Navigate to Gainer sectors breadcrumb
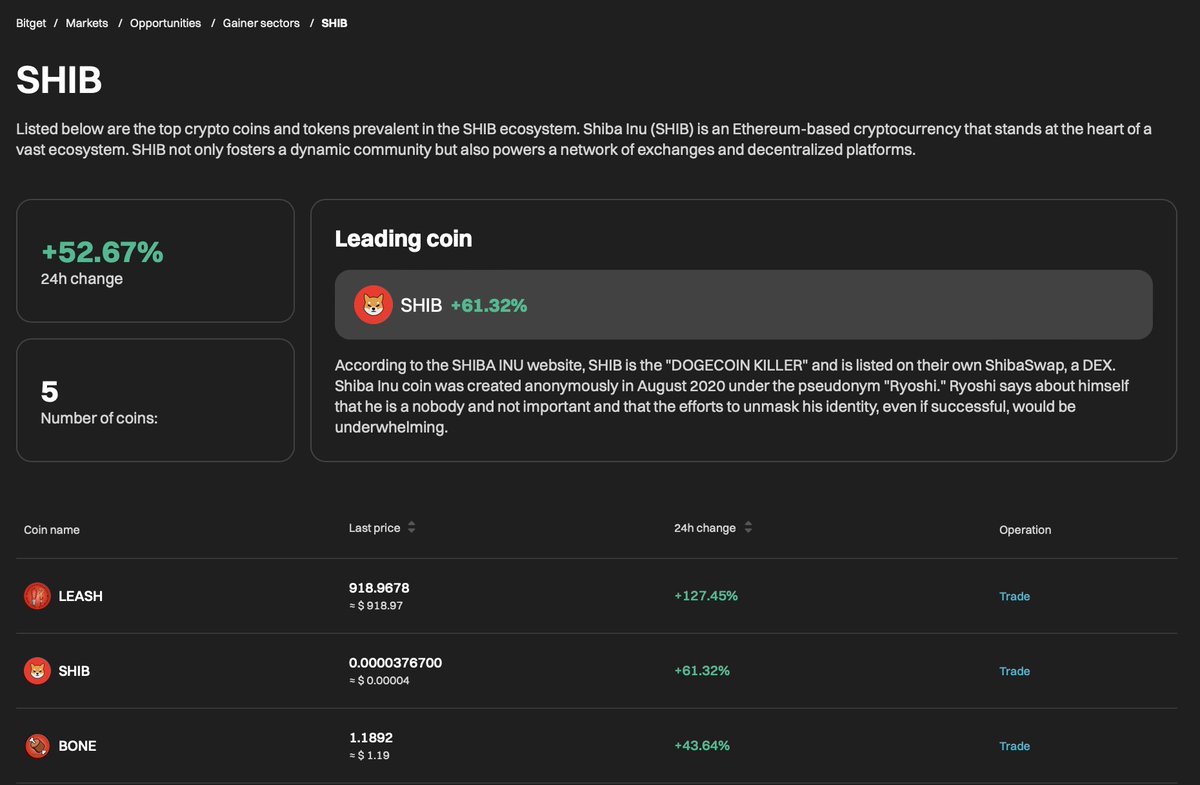This screenshot has height=785, width=1200. click(x=261, y=23)
